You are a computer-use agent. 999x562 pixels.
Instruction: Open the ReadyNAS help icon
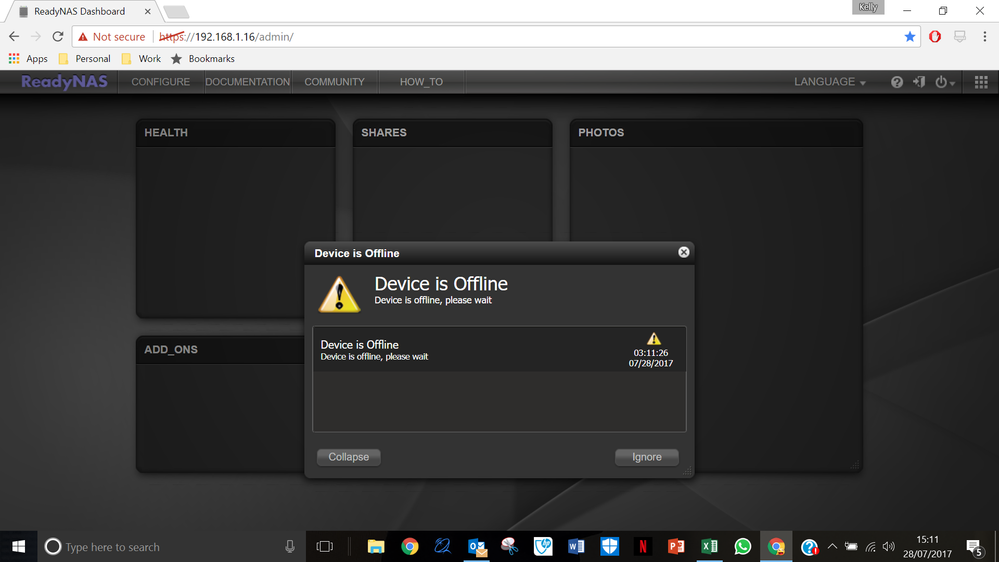tap(896, 82)
